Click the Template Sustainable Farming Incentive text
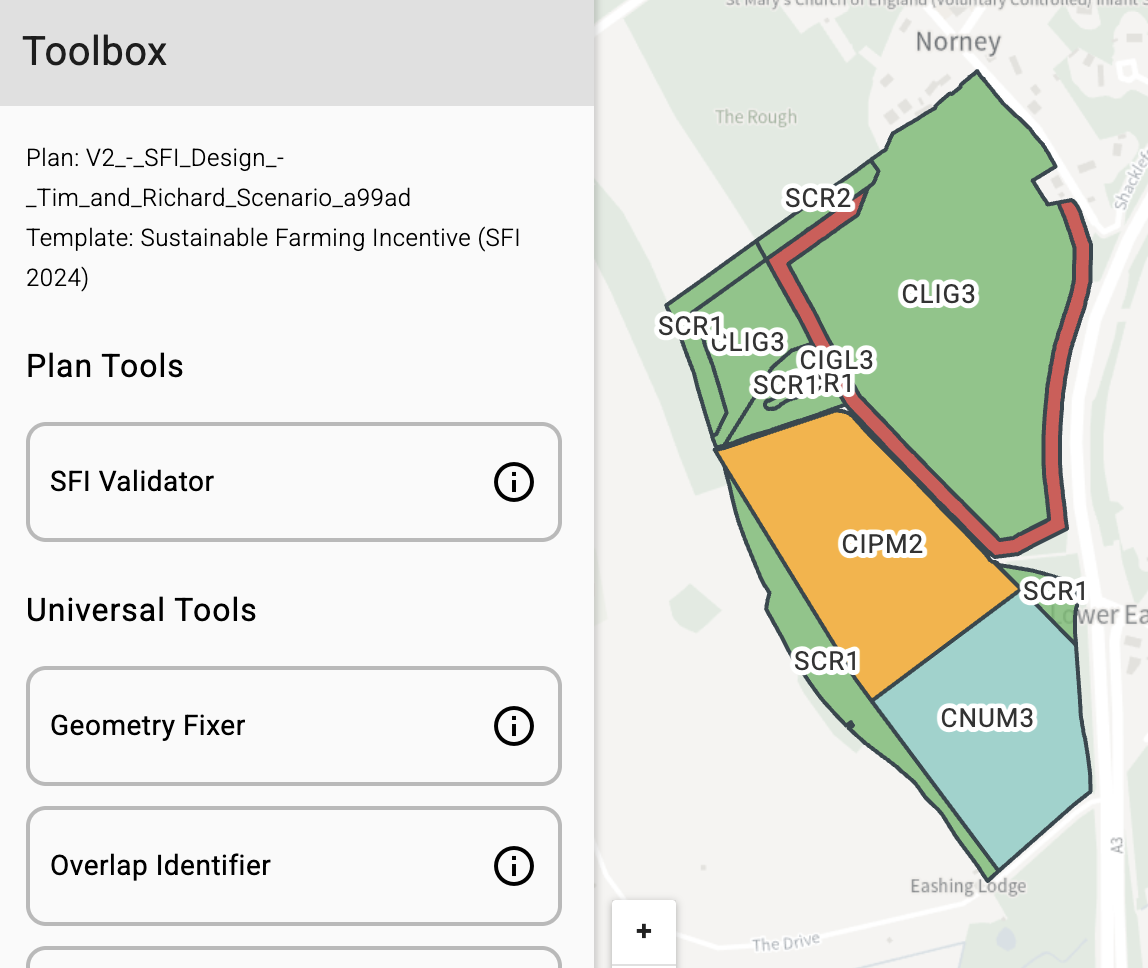The image size is (1148, 968). coord(273,258)
